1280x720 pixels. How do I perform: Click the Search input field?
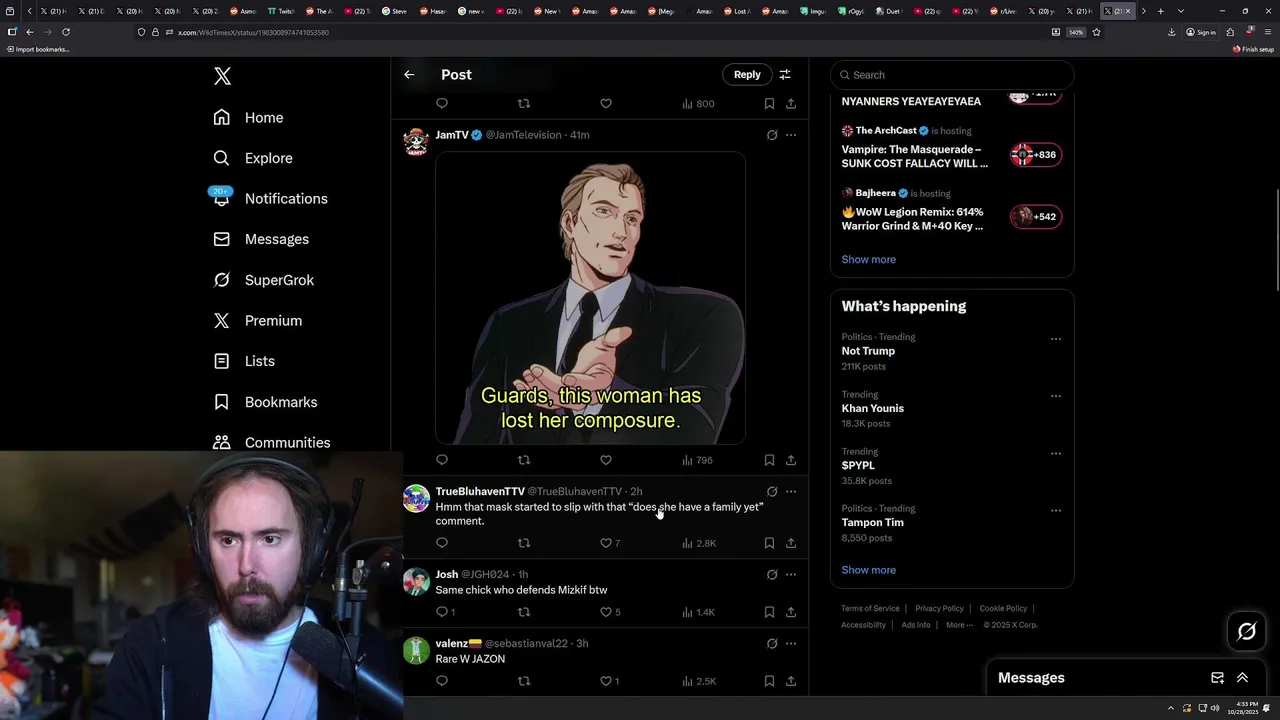click(952, 75)
